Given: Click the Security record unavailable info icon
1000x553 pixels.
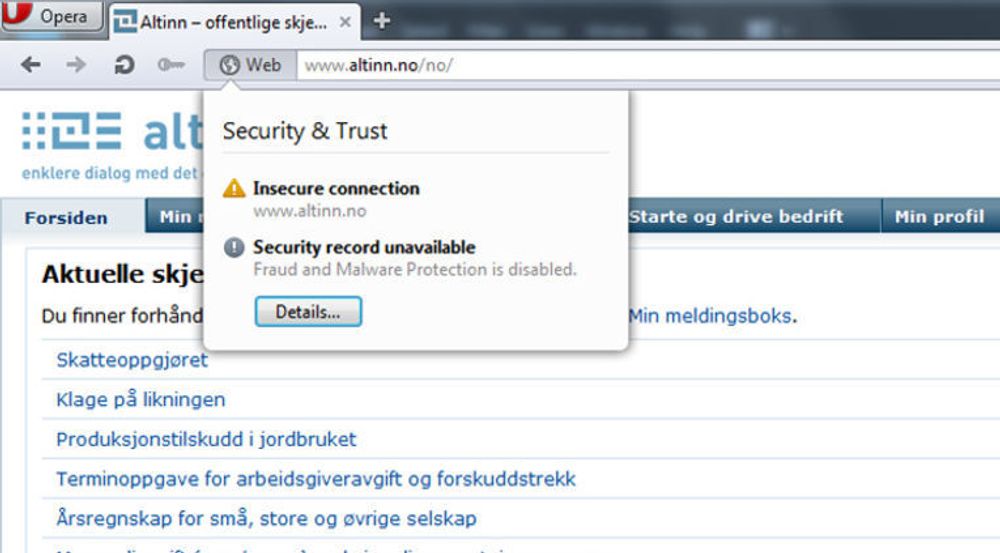Looking at the screenshot, I should pos(234,247).
